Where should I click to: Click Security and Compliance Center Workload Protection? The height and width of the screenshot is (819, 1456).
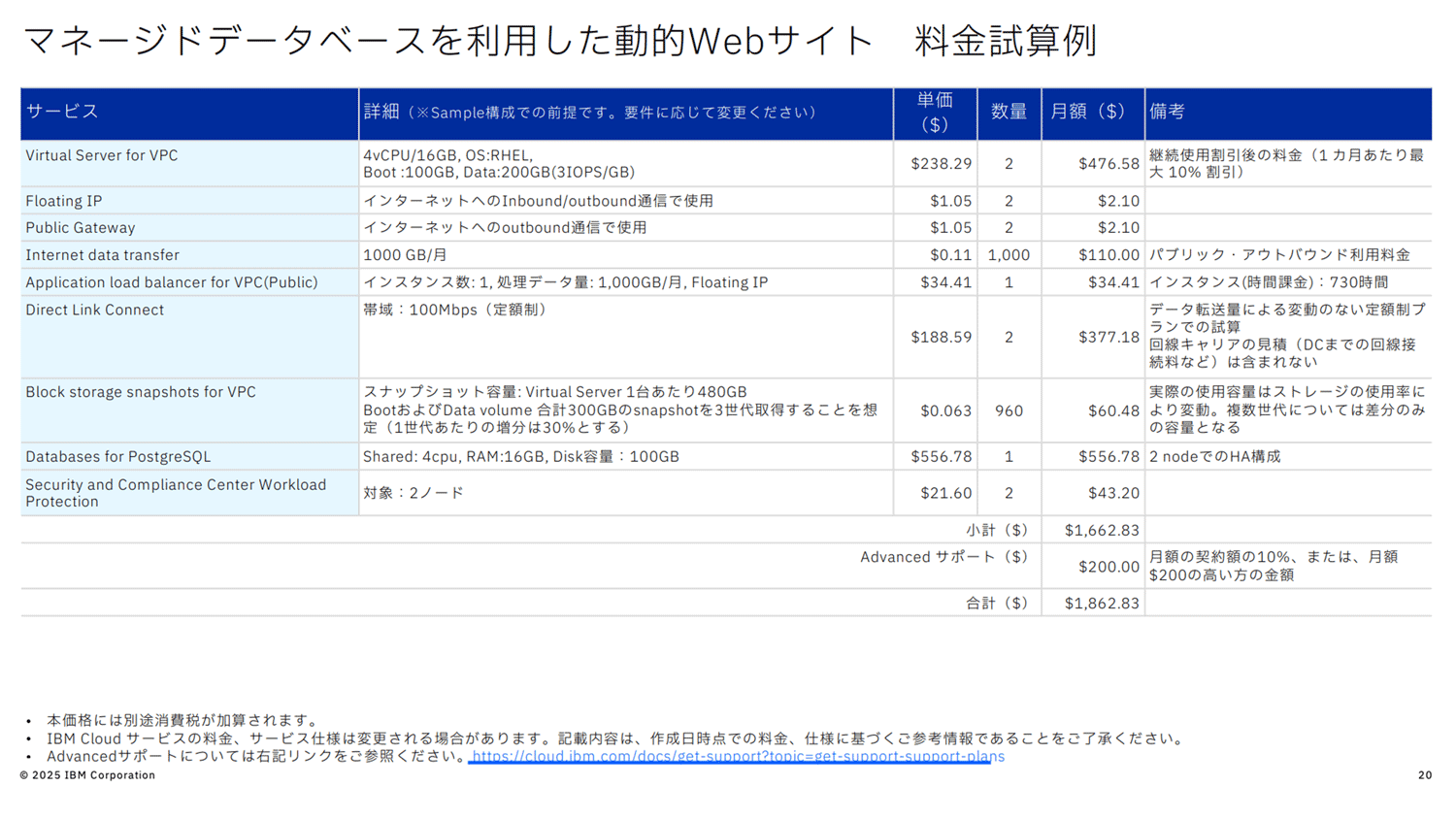coord(176,493)
